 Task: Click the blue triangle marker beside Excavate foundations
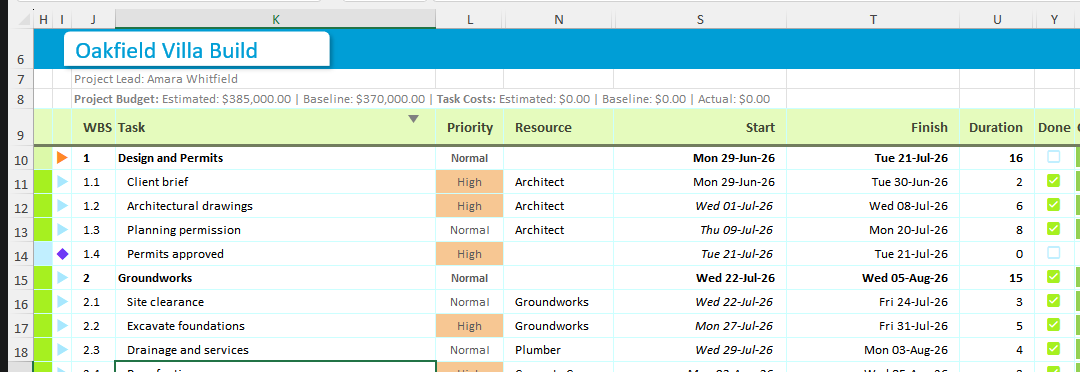tap(62, 326)
